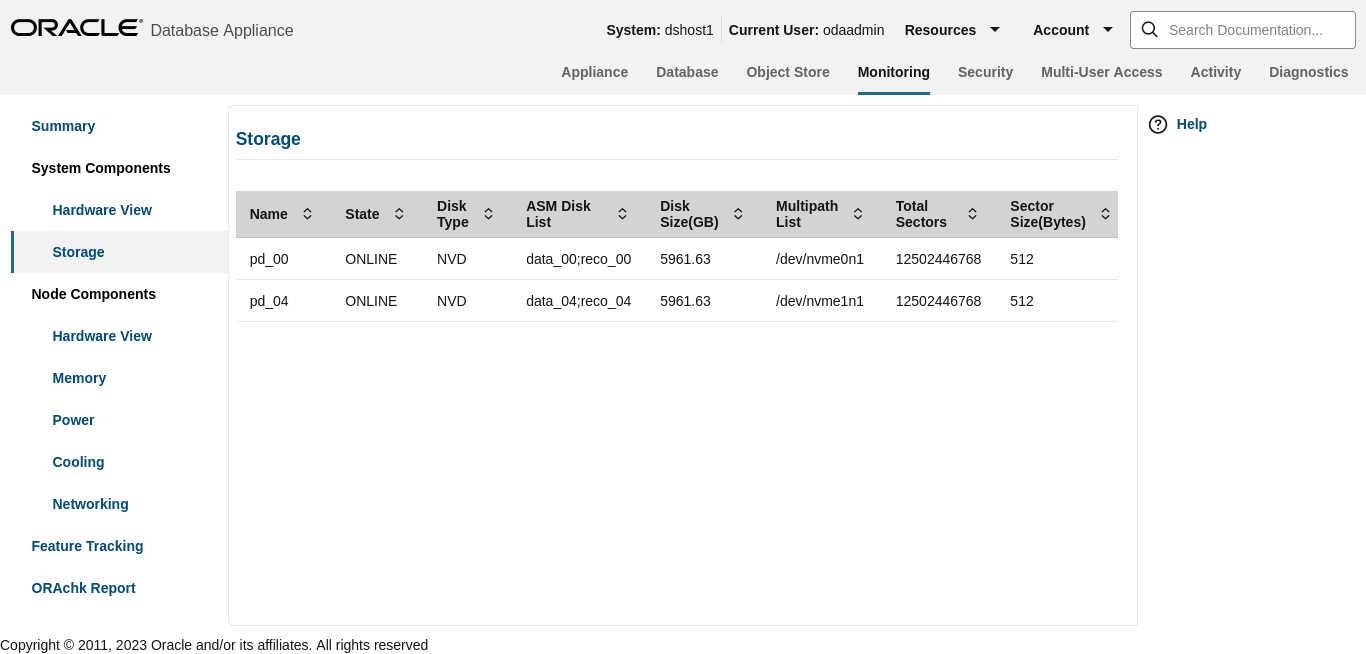Switch to the Diagnostics tab
This screenshot has width=1366, height=654.
pyautogui.click(x=1308, y=72)
